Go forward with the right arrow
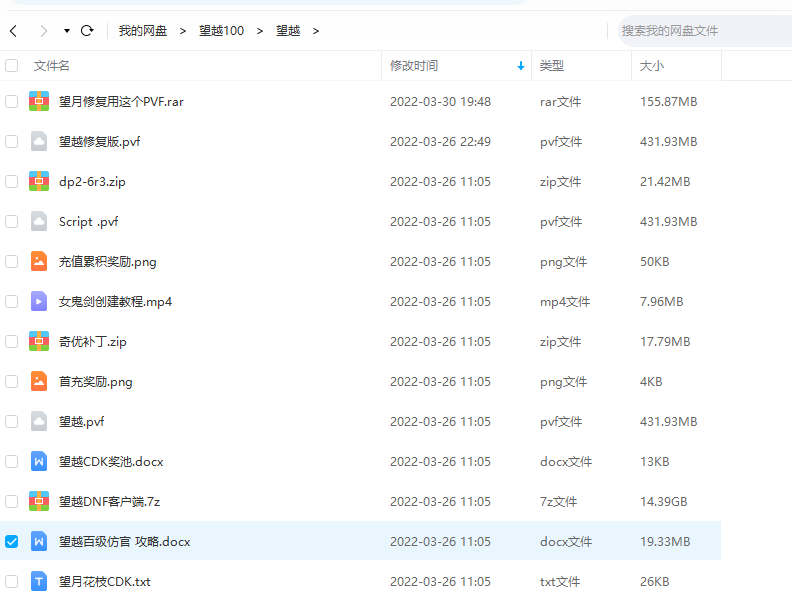792x606 pixels. tap(43, 31)
